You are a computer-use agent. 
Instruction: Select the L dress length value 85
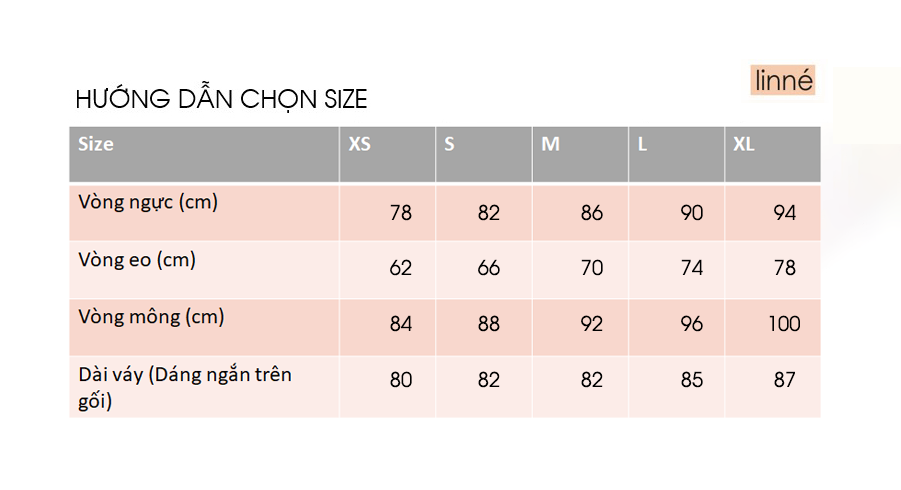(x=692, y=381)
